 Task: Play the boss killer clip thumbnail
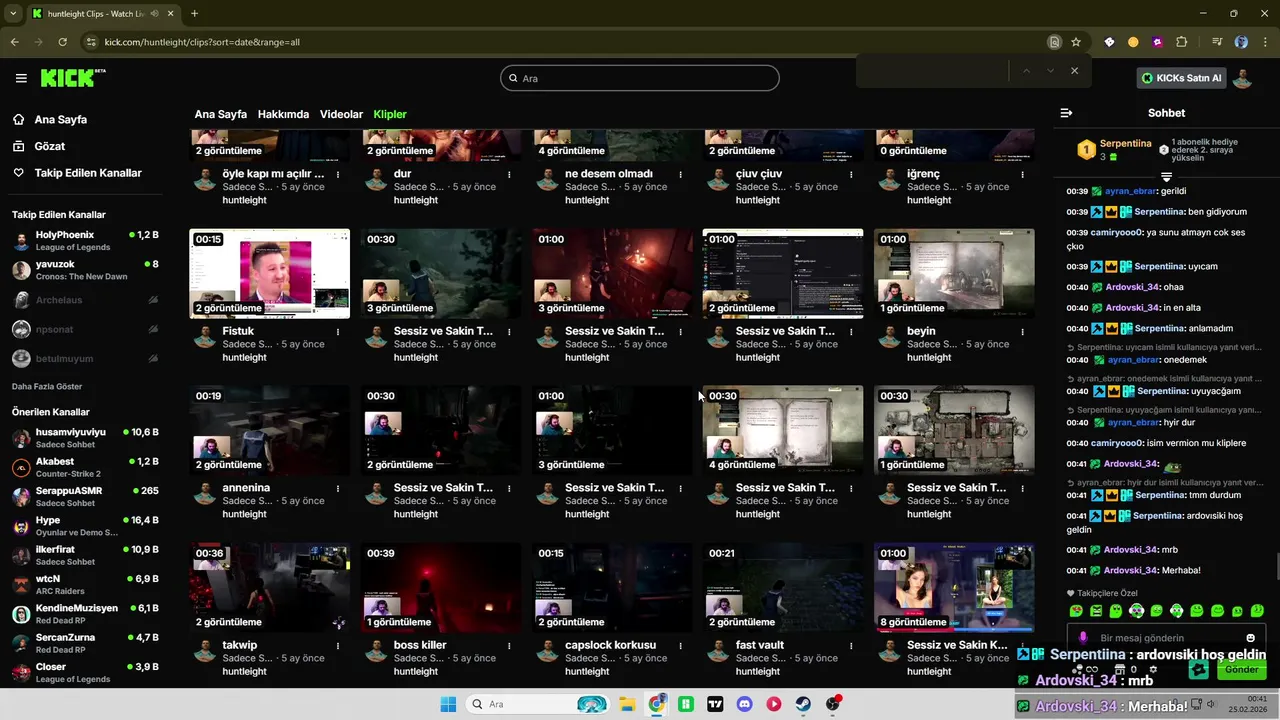point(441,588)
